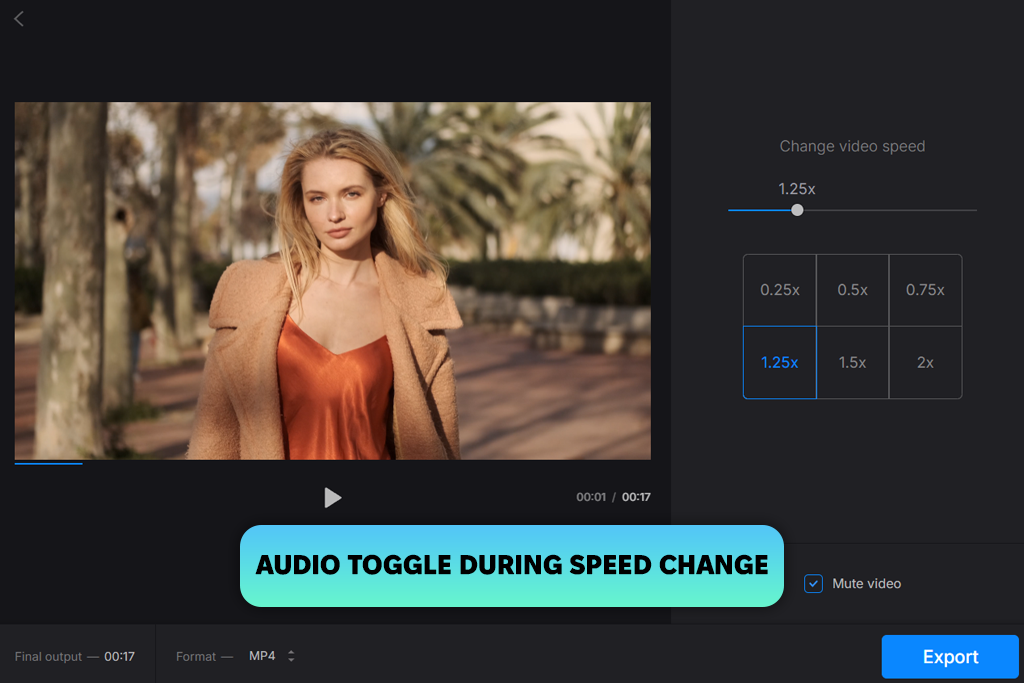
Task: Click the Change video speed heading
Action: coord(852,146)
